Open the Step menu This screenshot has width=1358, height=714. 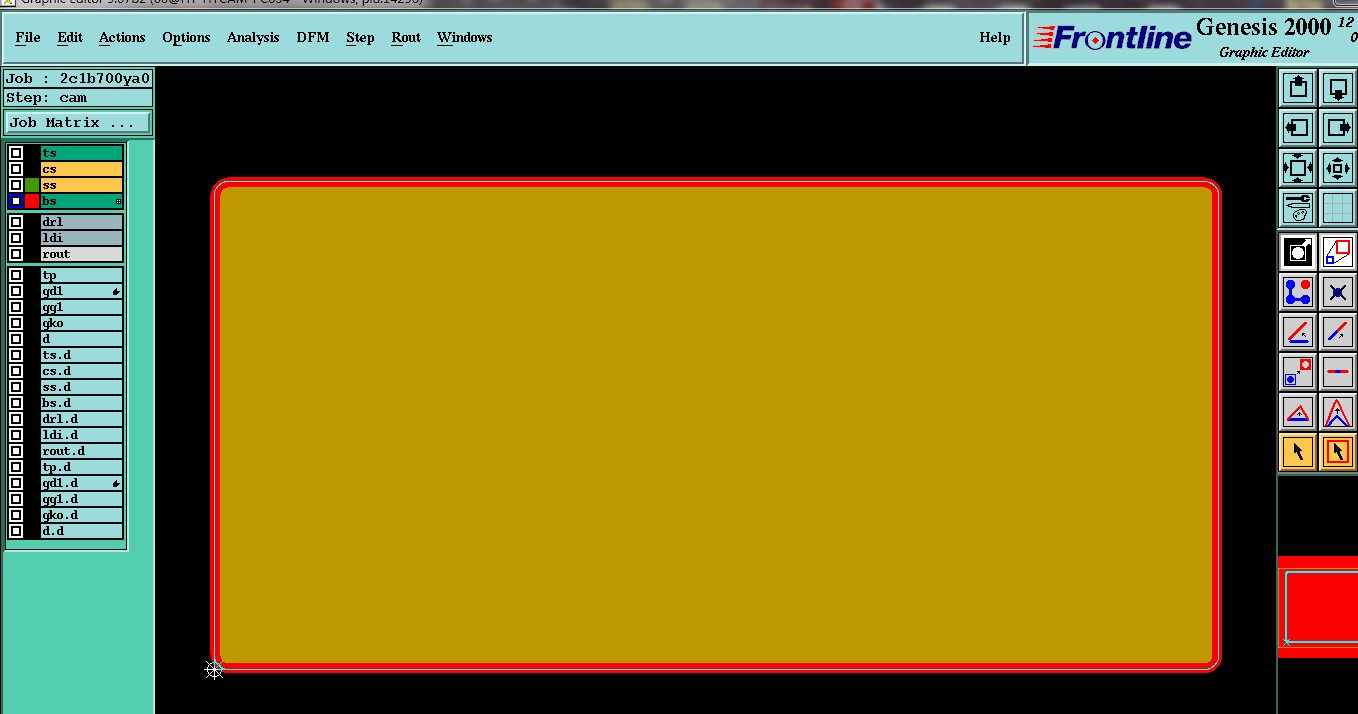360,37
